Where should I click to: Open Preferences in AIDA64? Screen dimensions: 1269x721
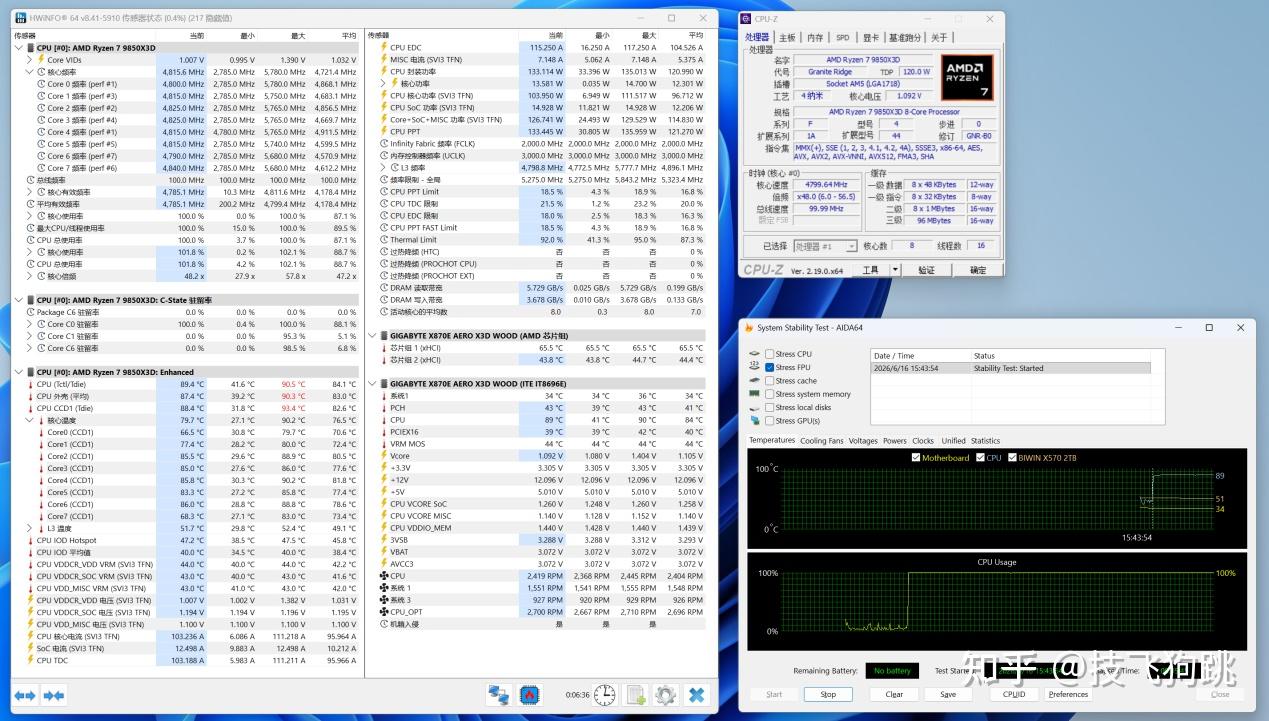tap(1068, 694)
